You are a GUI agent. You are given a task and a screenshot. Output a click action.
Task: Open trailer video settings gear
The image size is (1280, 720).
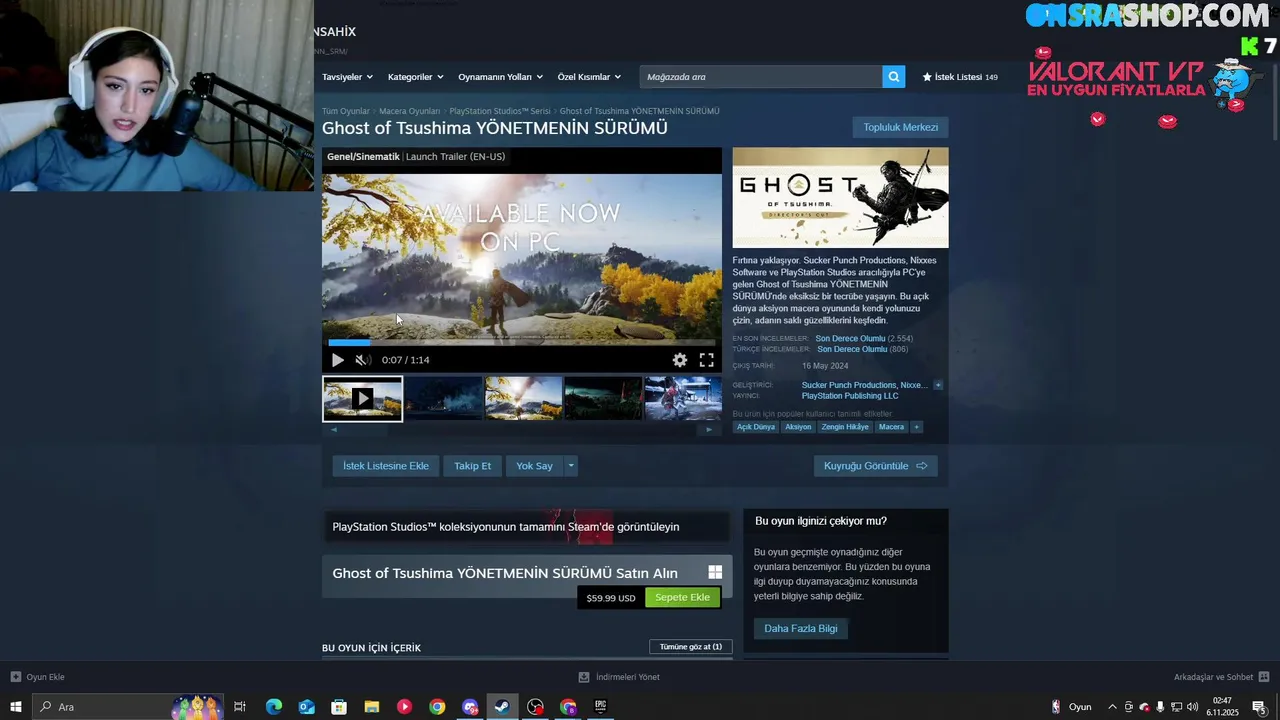pyautogui.click(x=680, y=360)
